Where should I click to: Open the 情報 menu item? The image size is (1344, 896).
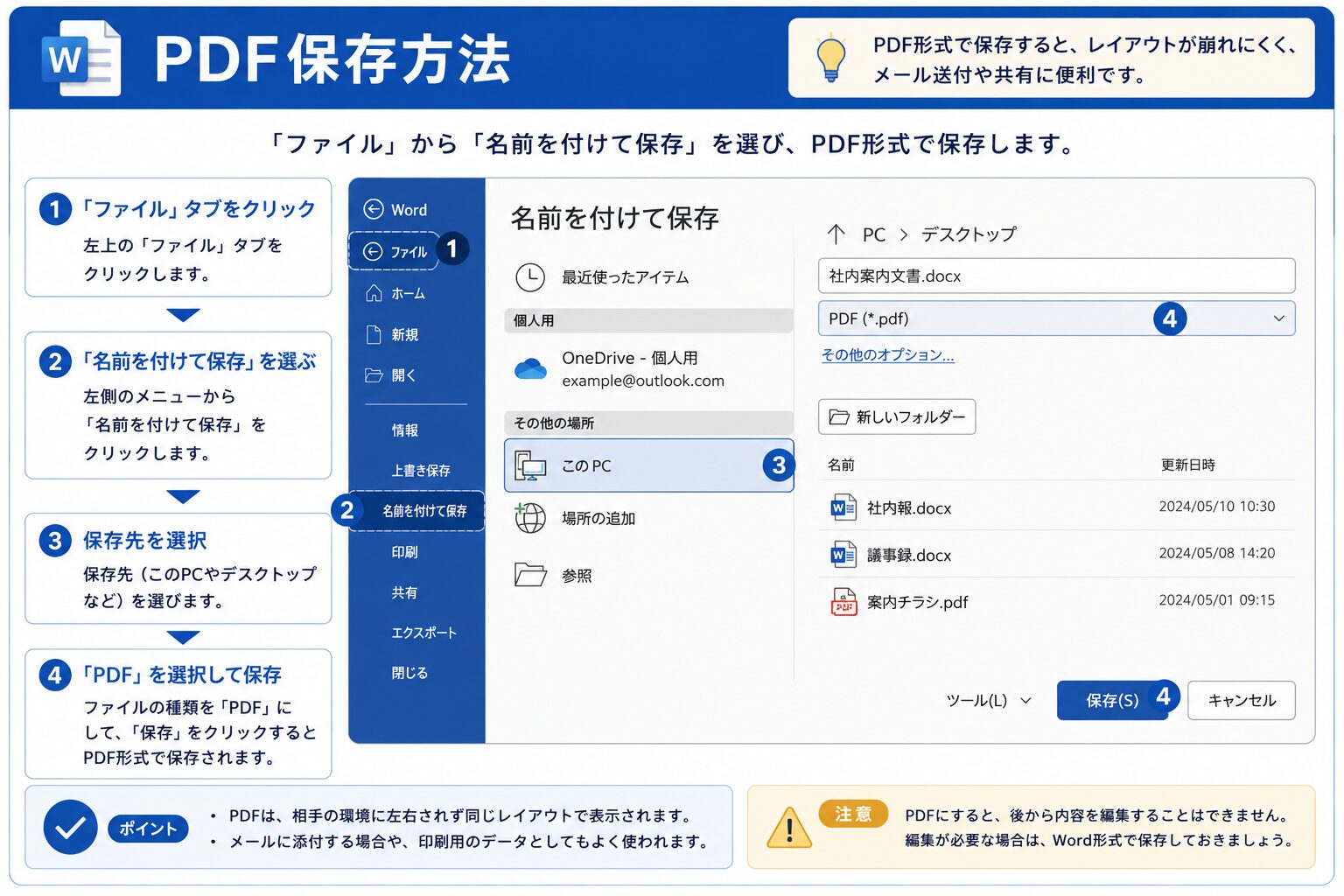(x=405, y=430)
